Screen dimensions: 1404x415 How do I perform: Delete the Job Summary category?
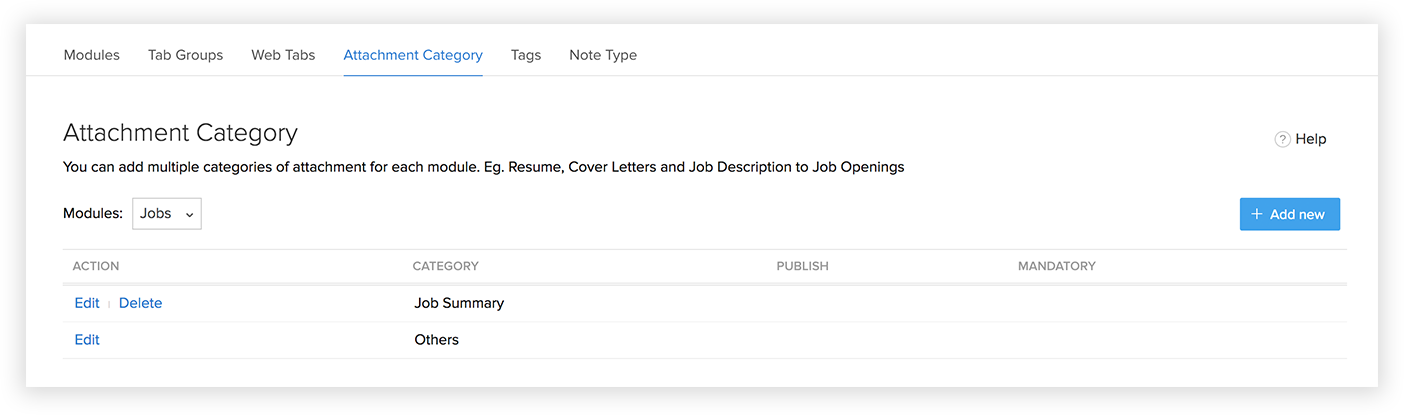click(x=140, y=303)
